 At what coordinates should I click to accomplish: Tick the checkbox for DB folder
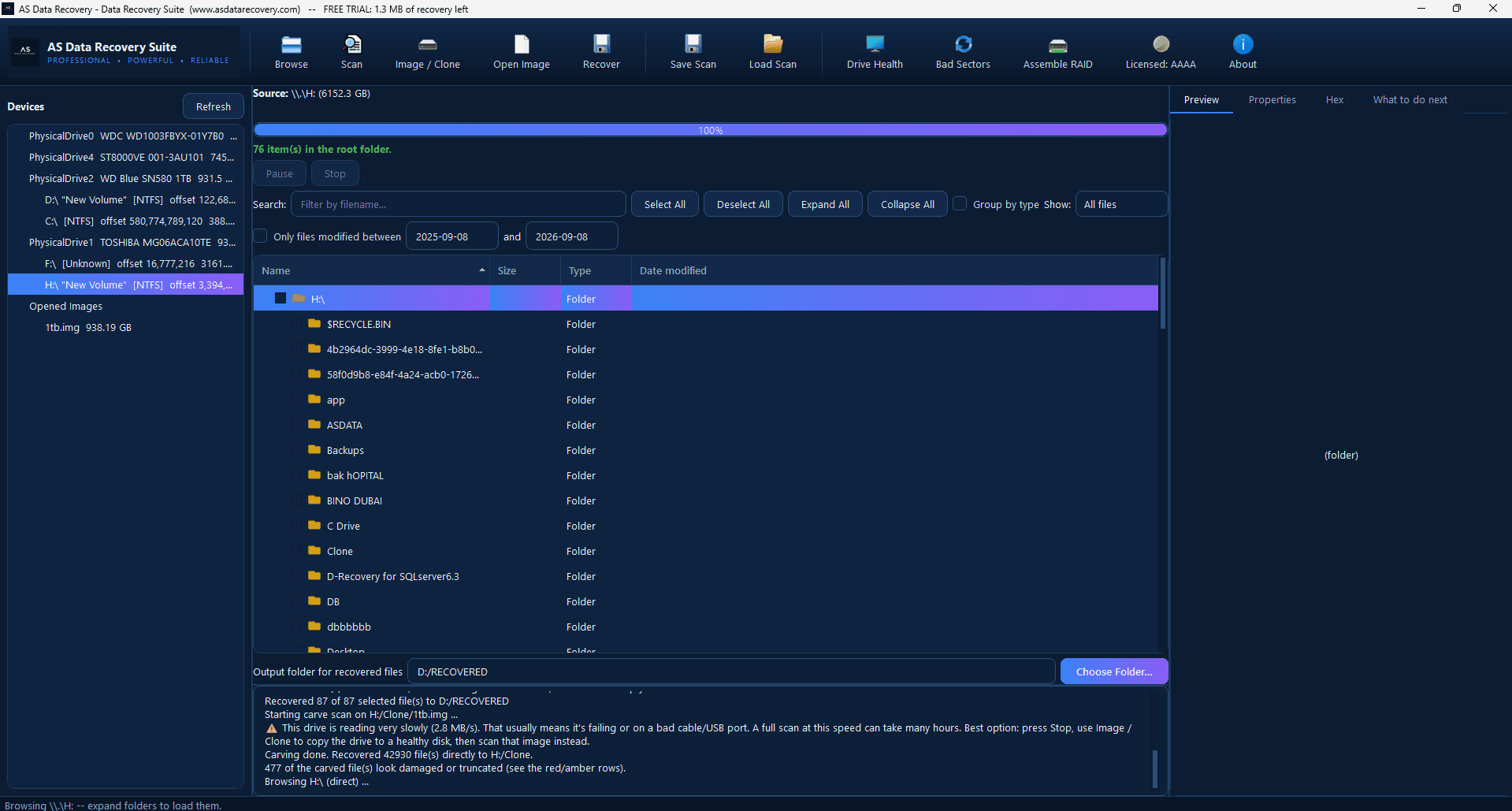pyautogui.click(x=295, y=601)
